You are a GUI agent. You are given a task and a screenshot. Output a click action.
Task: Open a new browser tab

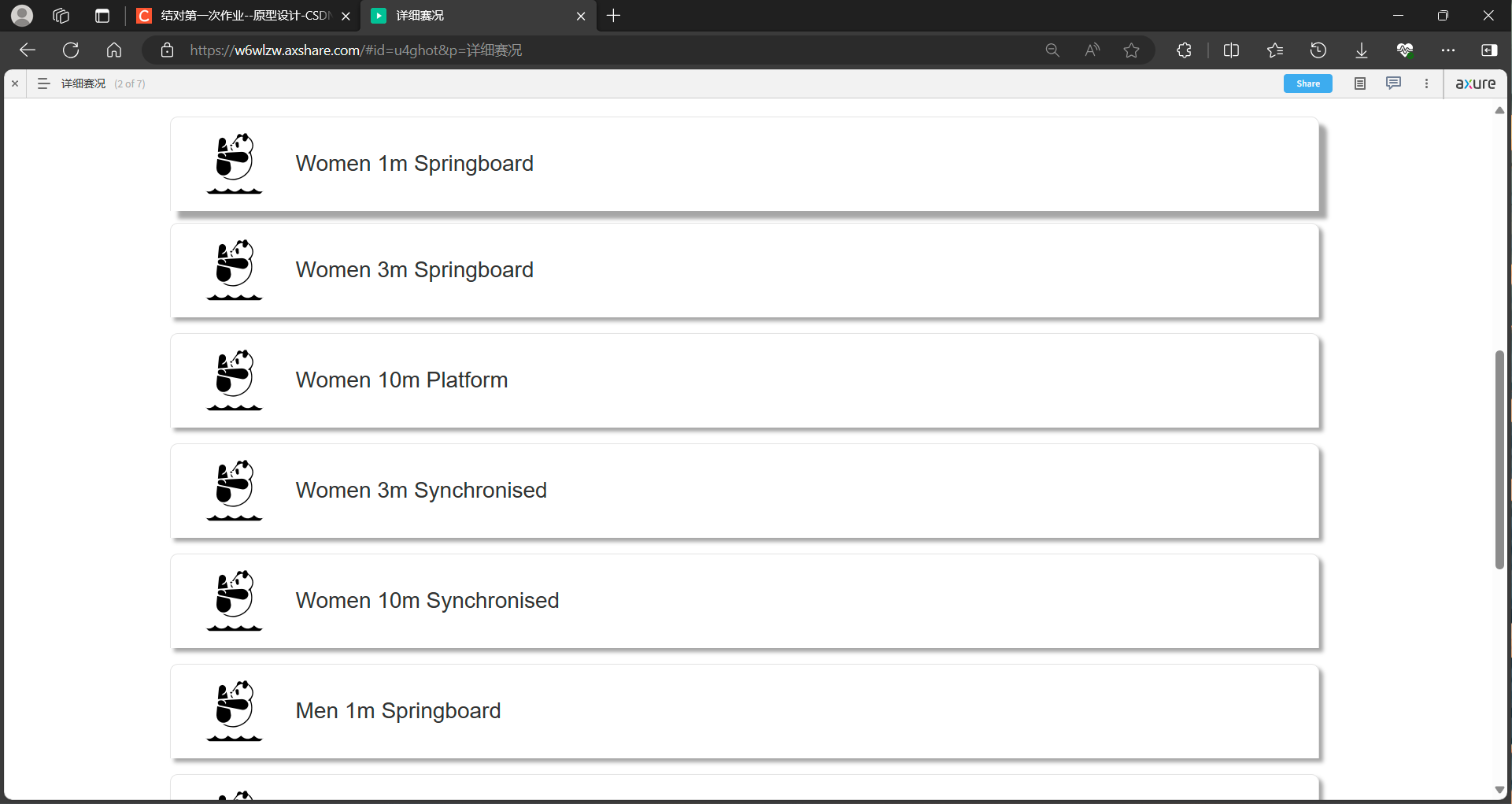tap(614, 16)
